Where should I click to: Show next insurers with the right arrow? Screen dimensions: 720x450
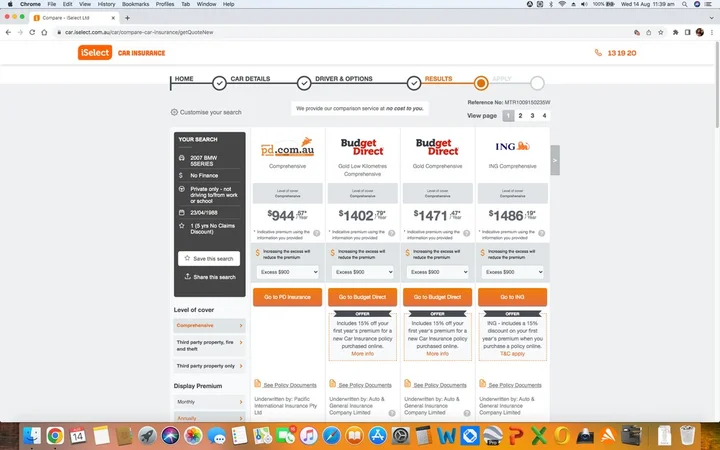pos(555,160)
